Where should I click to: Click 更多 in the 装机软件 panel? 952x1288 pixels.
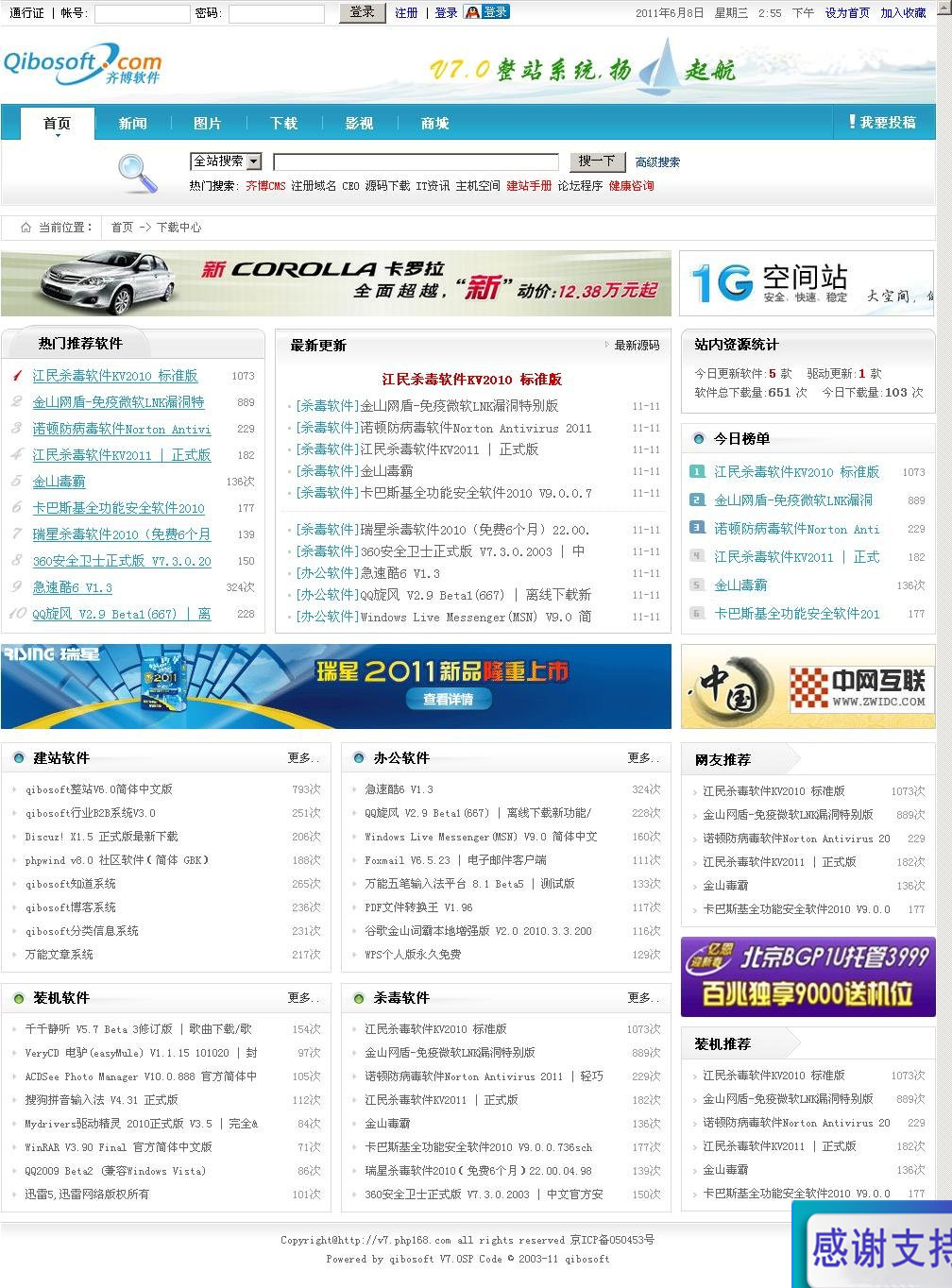[303, 998]
